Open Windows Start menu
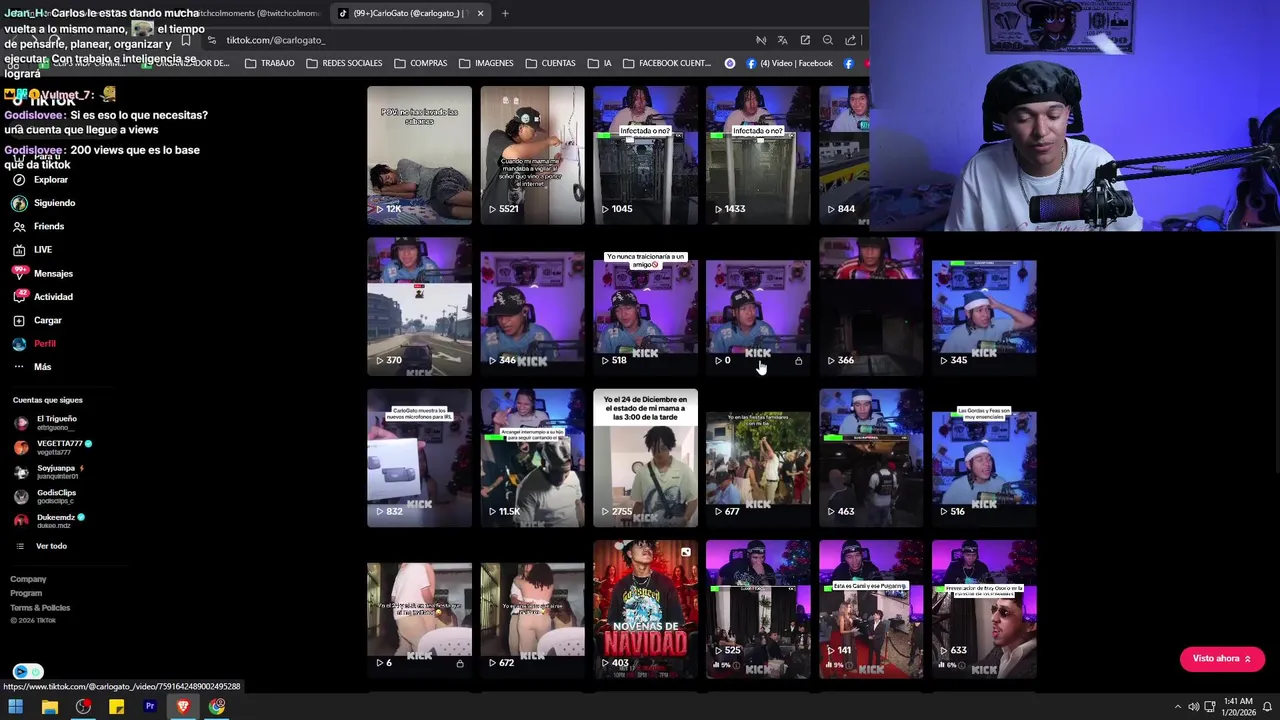The height and width of the screenshot is (720, 1280). (x=15, y=707)
